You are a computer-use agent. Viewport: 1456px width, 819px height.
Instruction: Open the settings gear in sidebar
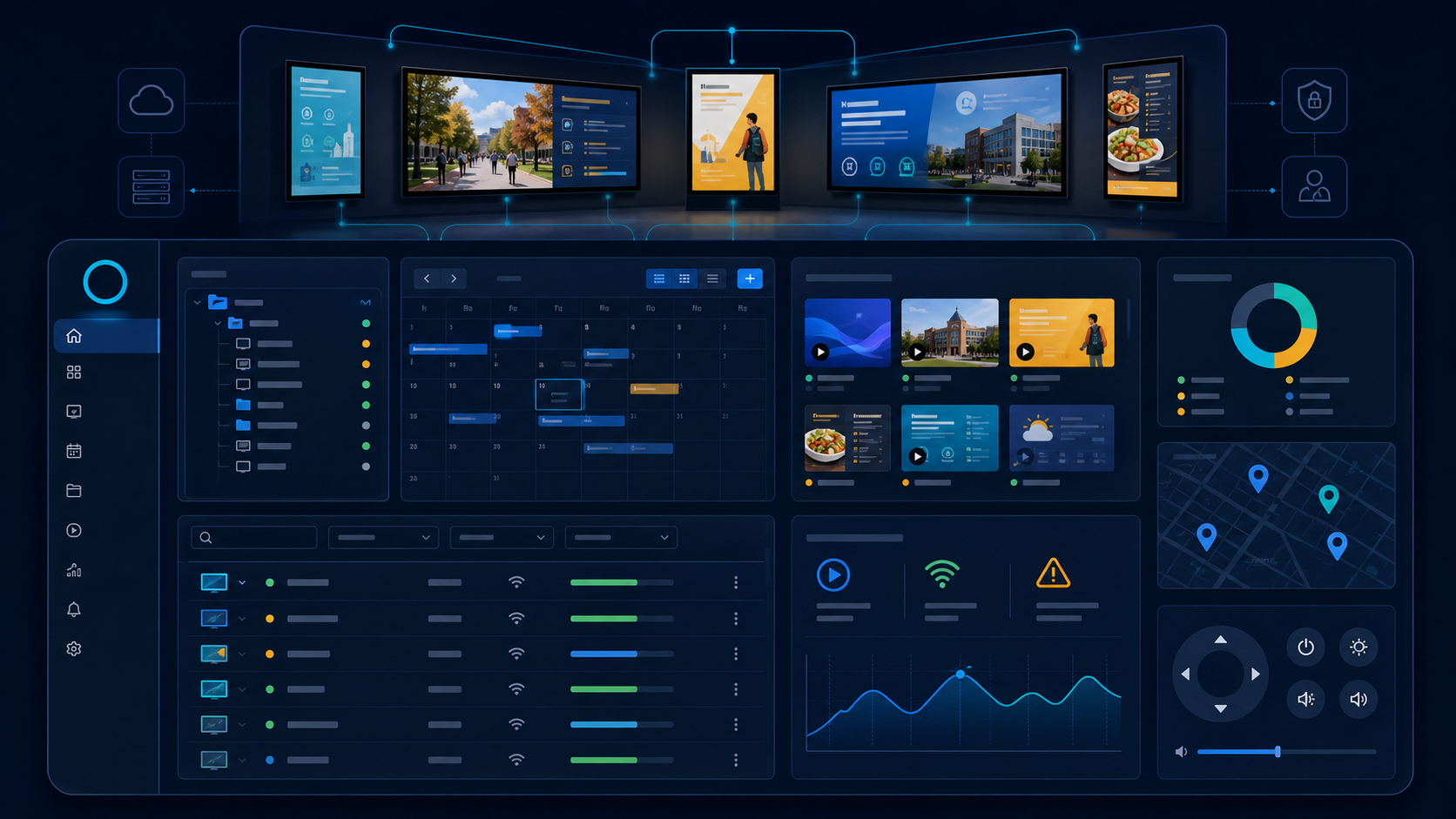(x=74, y=648)
